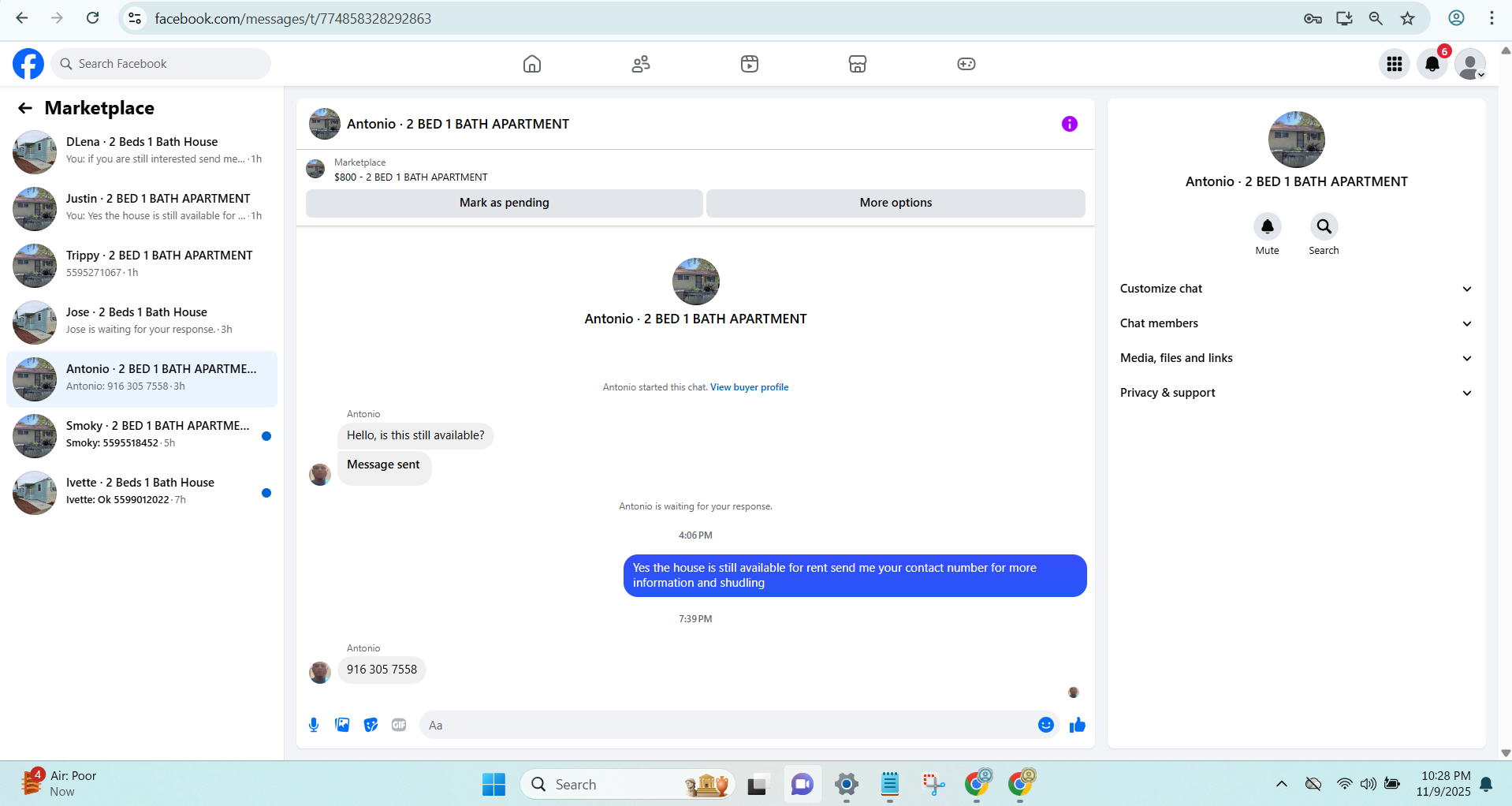Open Chrome three-dot menu
Viewport: 1512px width, 806px height.
click(x=1492, y=18)
